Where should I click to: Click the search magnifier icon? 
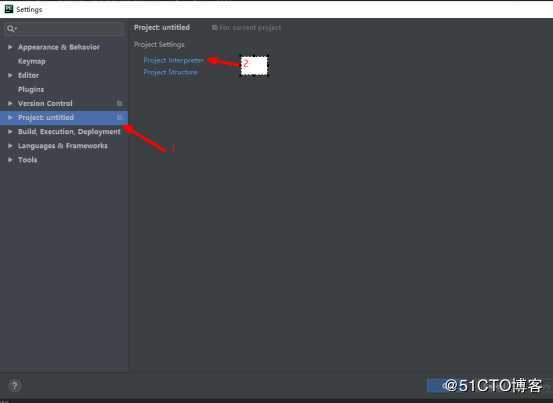[12, 29]
